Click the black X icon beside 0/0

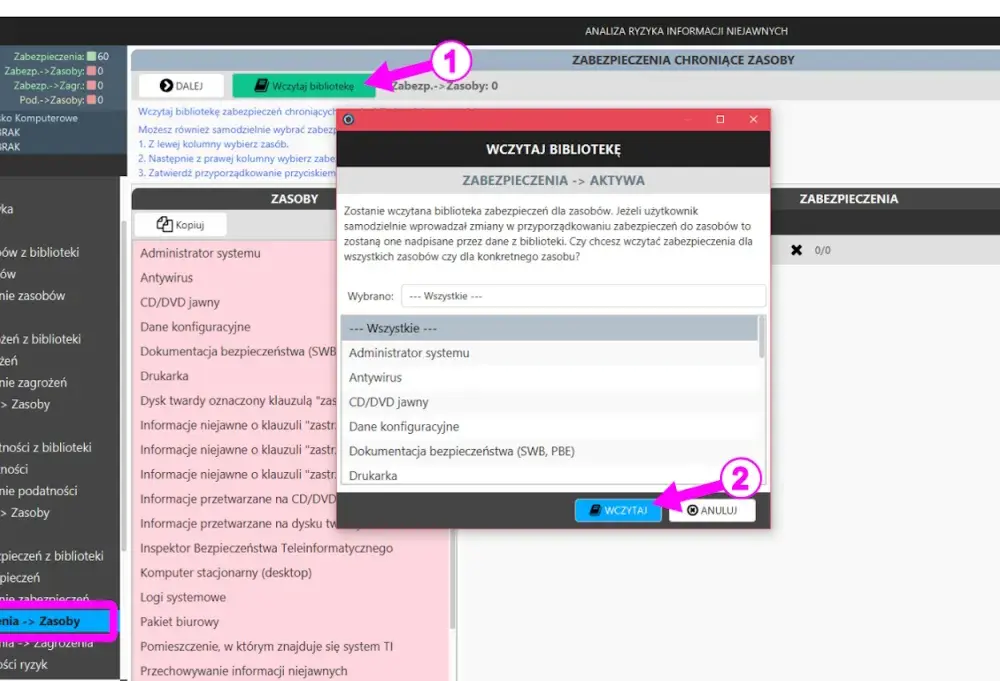pos(797,250)
